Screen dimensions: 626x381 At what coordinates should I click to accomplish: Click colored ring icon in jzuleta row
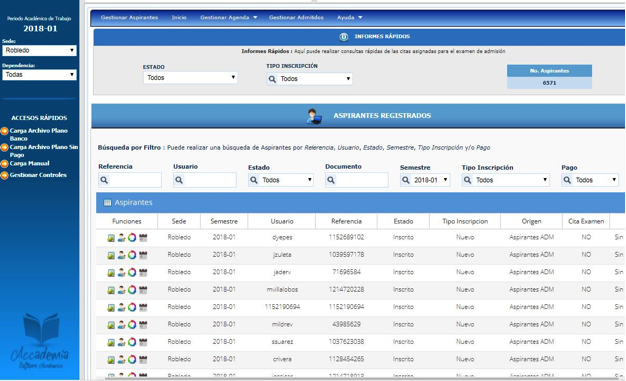point(132,255)
